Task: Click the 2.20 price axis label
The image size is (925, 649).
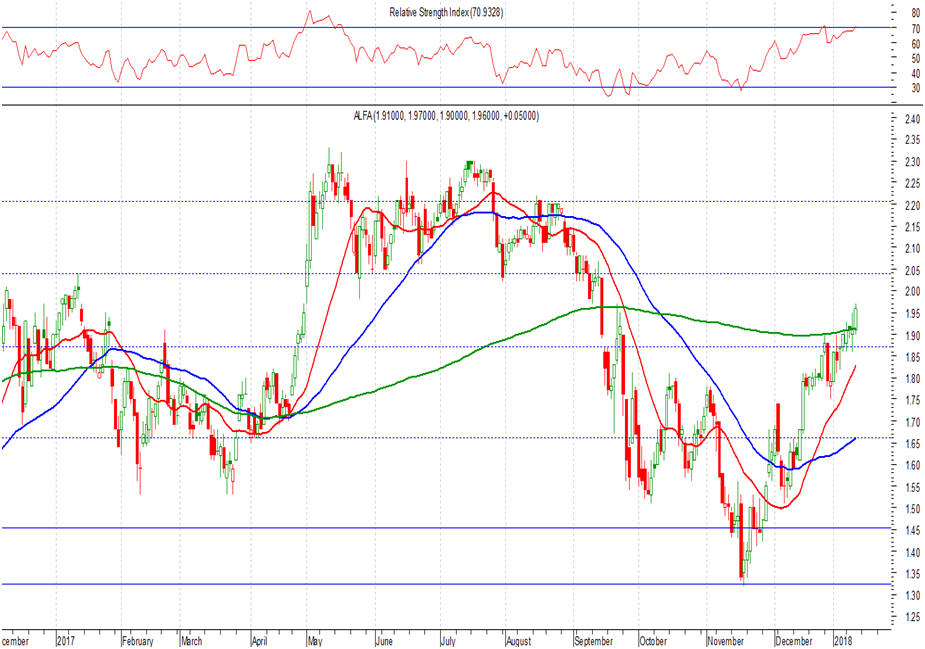Action: coord(913,206)
